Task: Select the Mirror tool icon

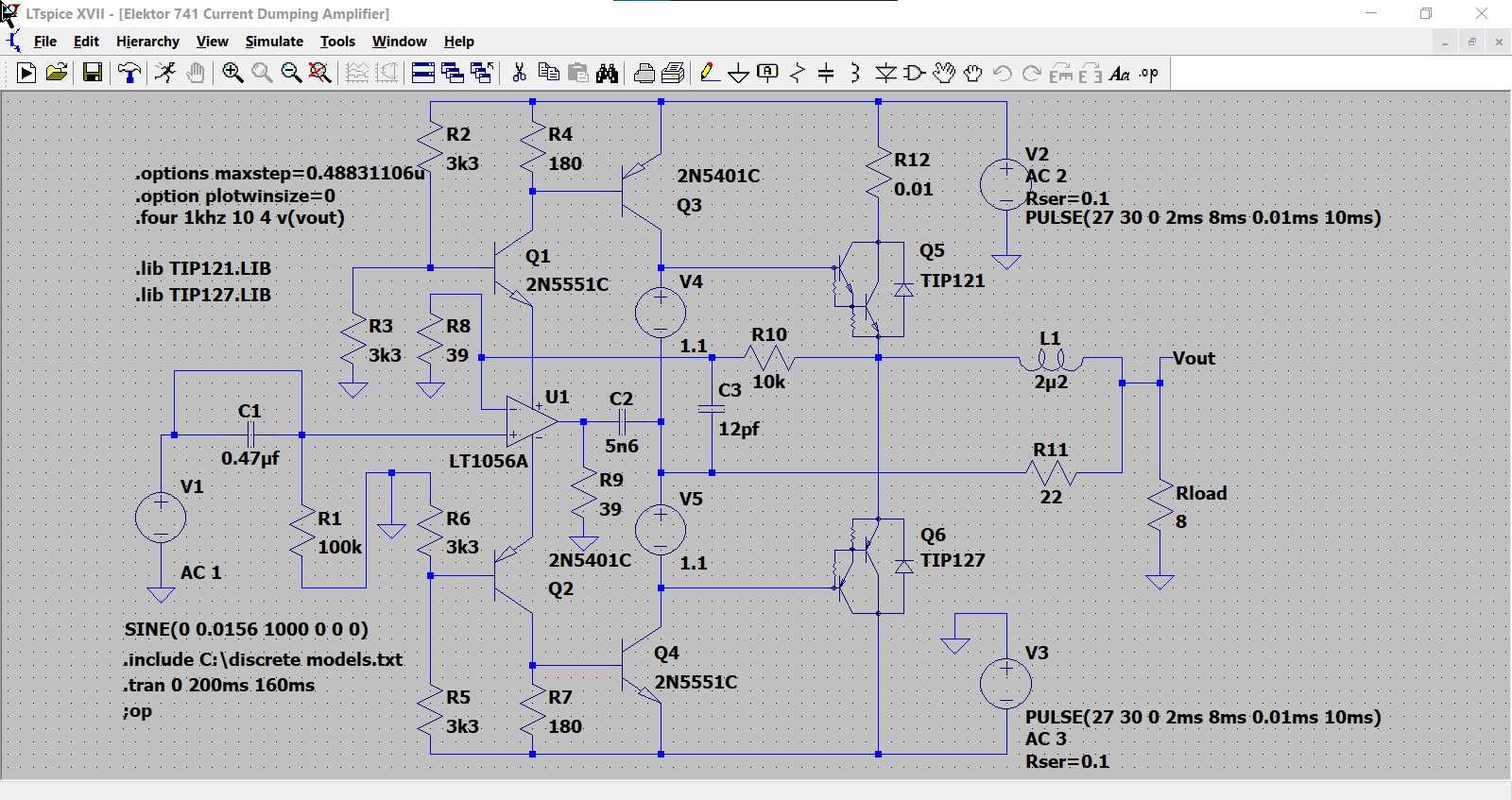Action: click(x=1091, y=73)
